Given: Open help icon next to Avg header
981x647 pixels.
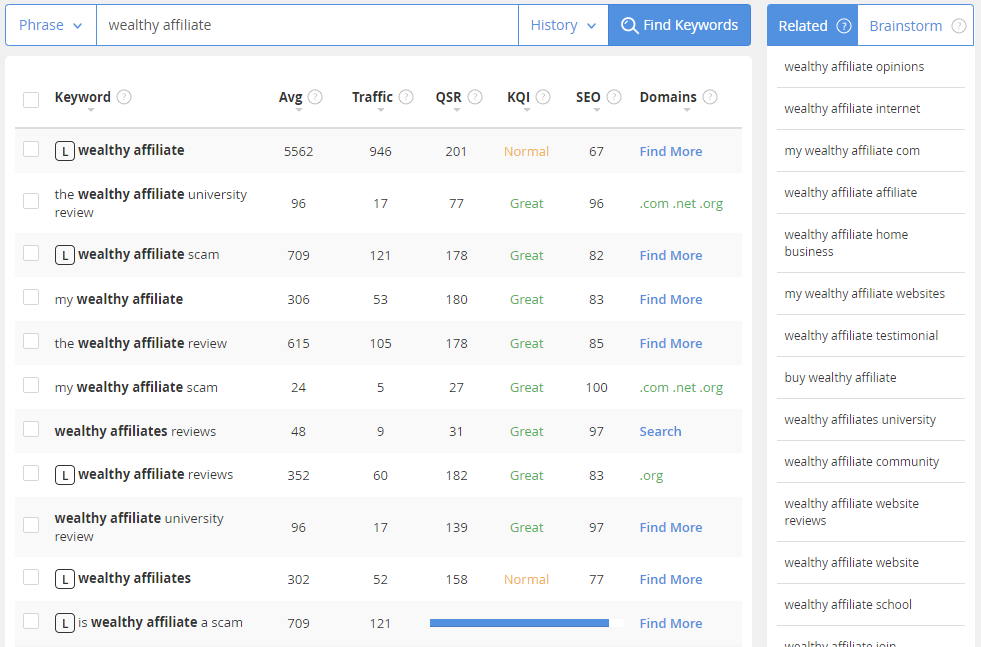Looking at the screenshot, I should tap(315, 97).
